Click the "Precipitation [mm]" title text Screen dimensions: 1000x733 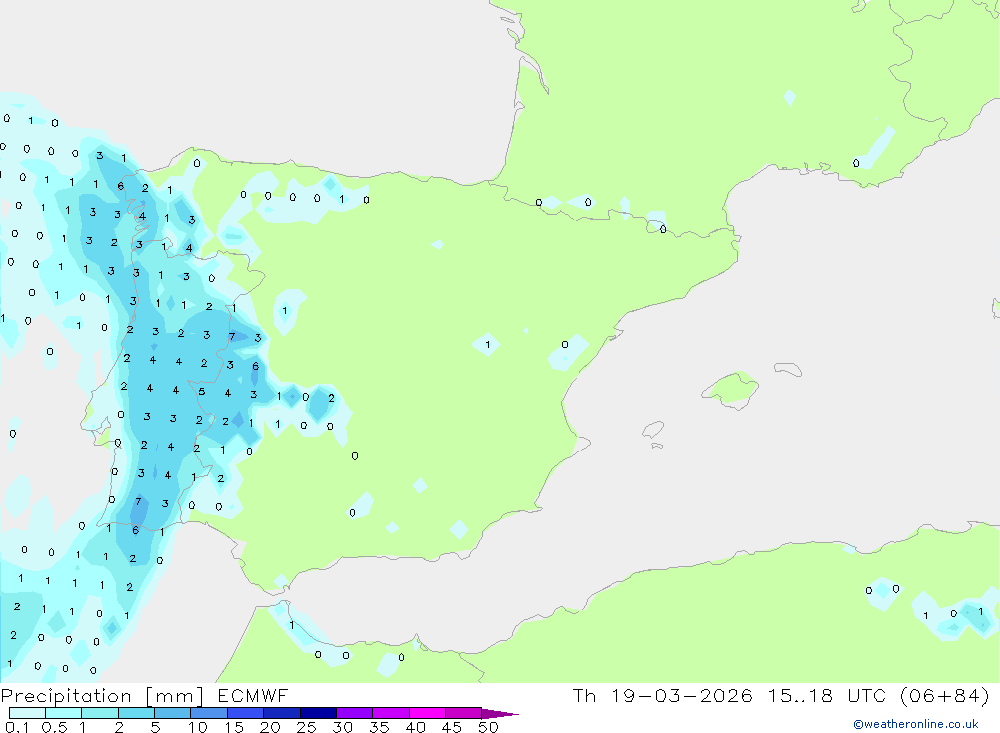click(x=102, y=696)
